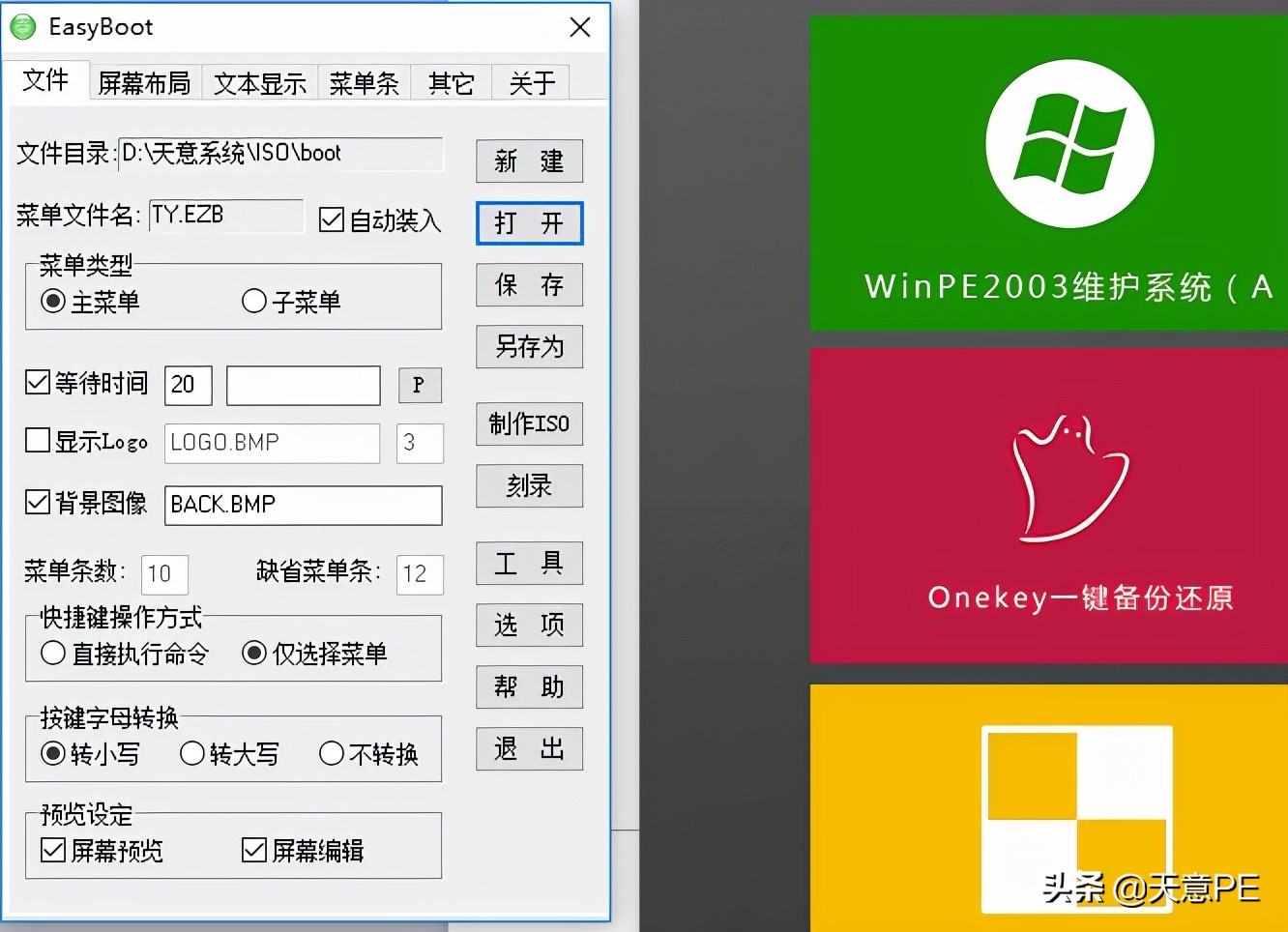This screenshot has width=1288, height=932.
Task: Switch to the 文件 tab
Action: (x=45, y=80)
